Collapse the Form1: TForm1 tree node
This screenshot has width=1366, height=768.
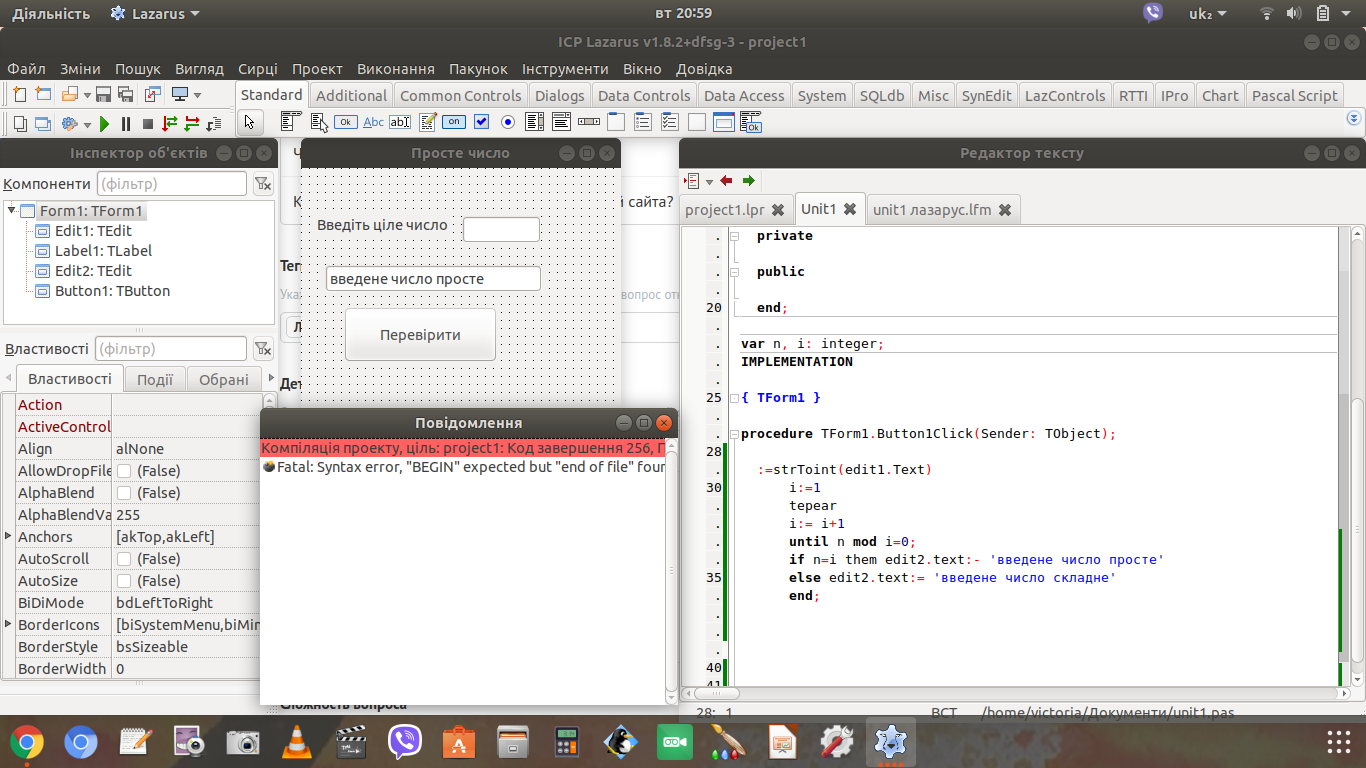11,210
